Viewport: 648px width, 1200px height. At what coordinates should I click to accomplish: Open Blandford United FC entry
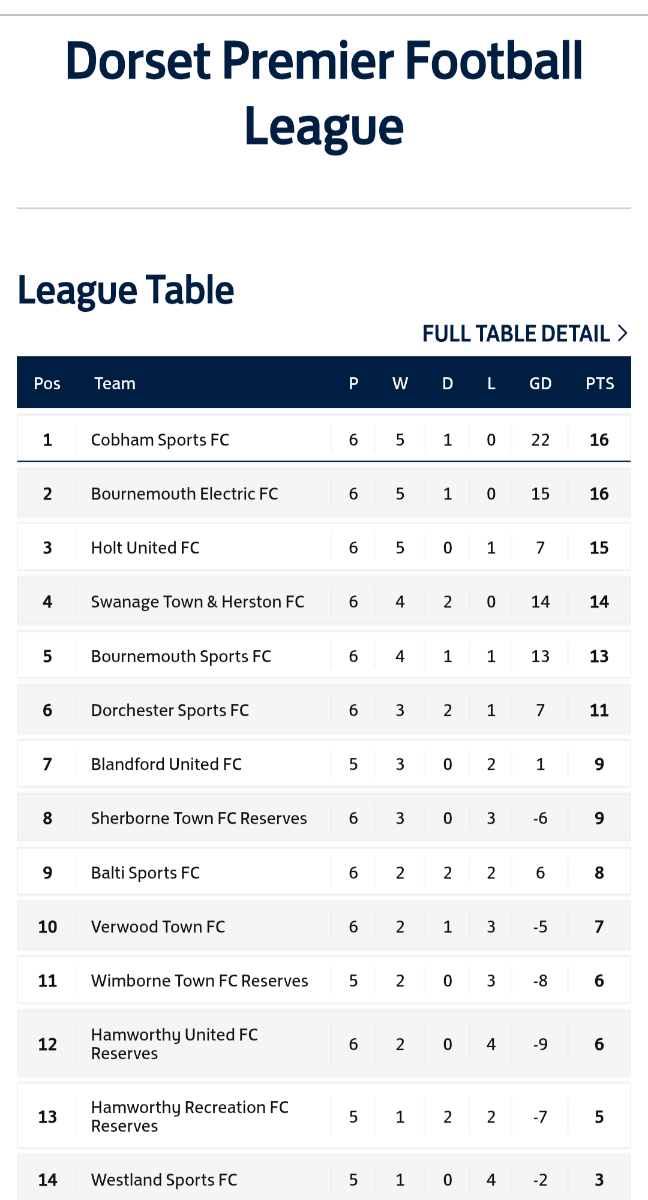166,764
